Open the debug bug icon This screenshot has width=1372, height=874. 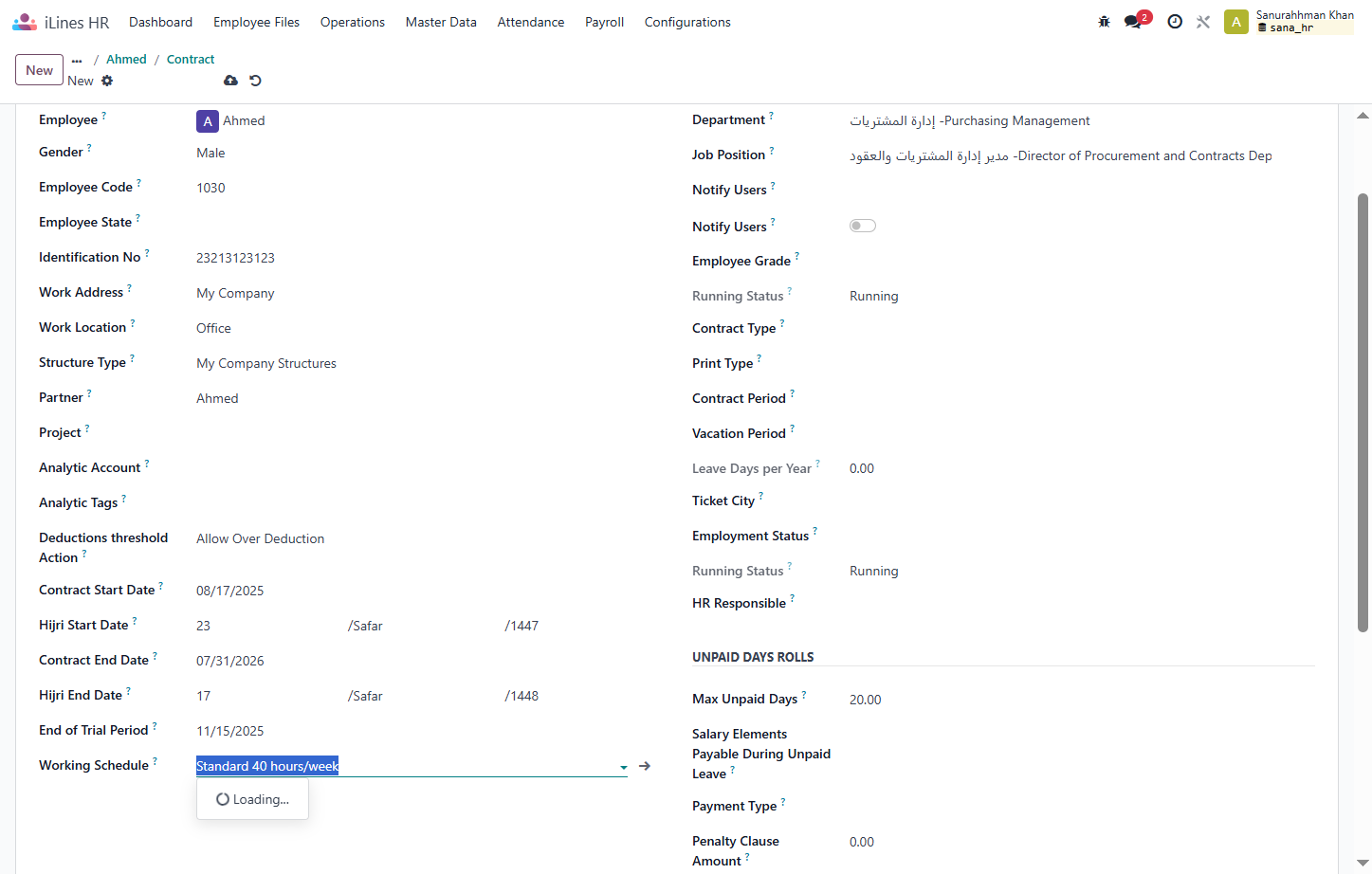tap(1104, 22)
